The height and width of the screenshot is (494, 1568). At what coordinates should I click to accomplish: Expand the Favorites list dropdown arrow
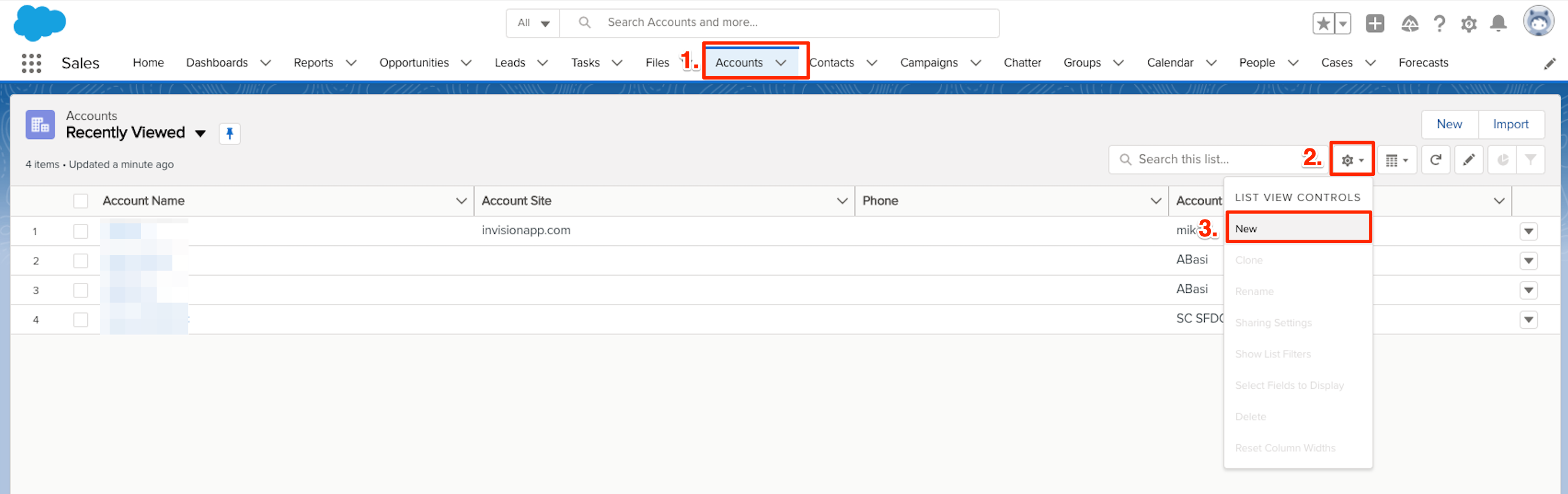1342,24
